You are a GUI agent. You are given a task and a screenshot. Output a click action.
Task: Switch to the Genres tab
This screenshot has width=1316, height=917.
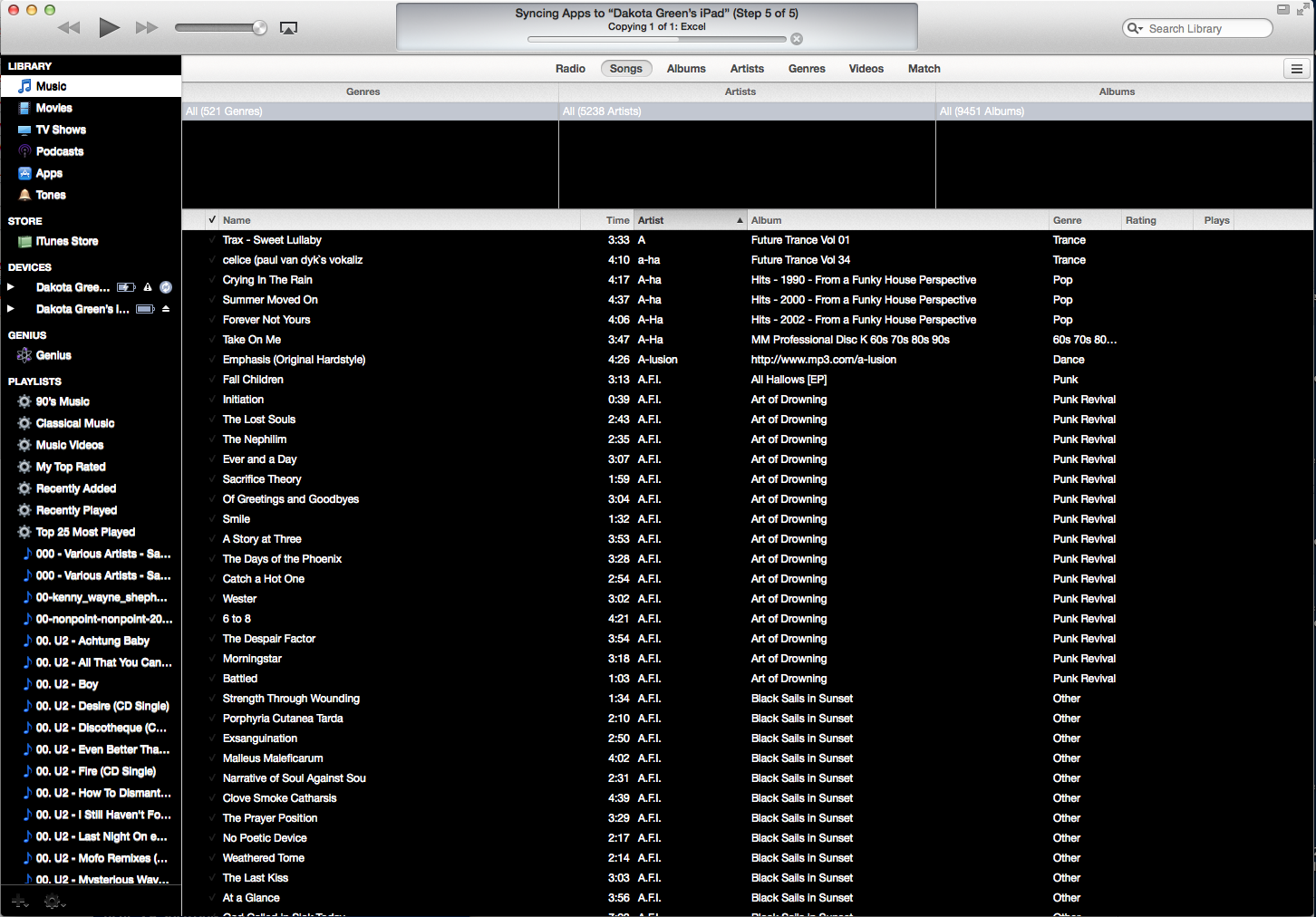[x=807, y=69]
